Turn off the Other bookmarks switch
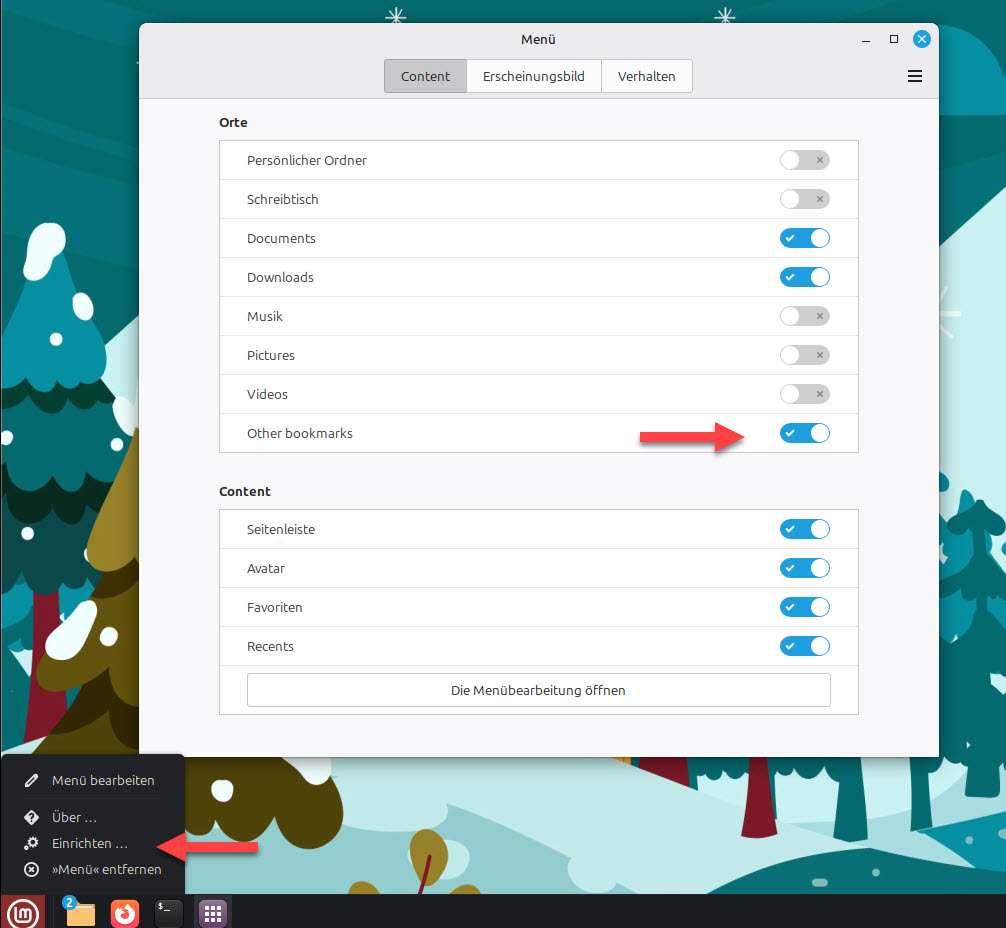 pos(805,433)
